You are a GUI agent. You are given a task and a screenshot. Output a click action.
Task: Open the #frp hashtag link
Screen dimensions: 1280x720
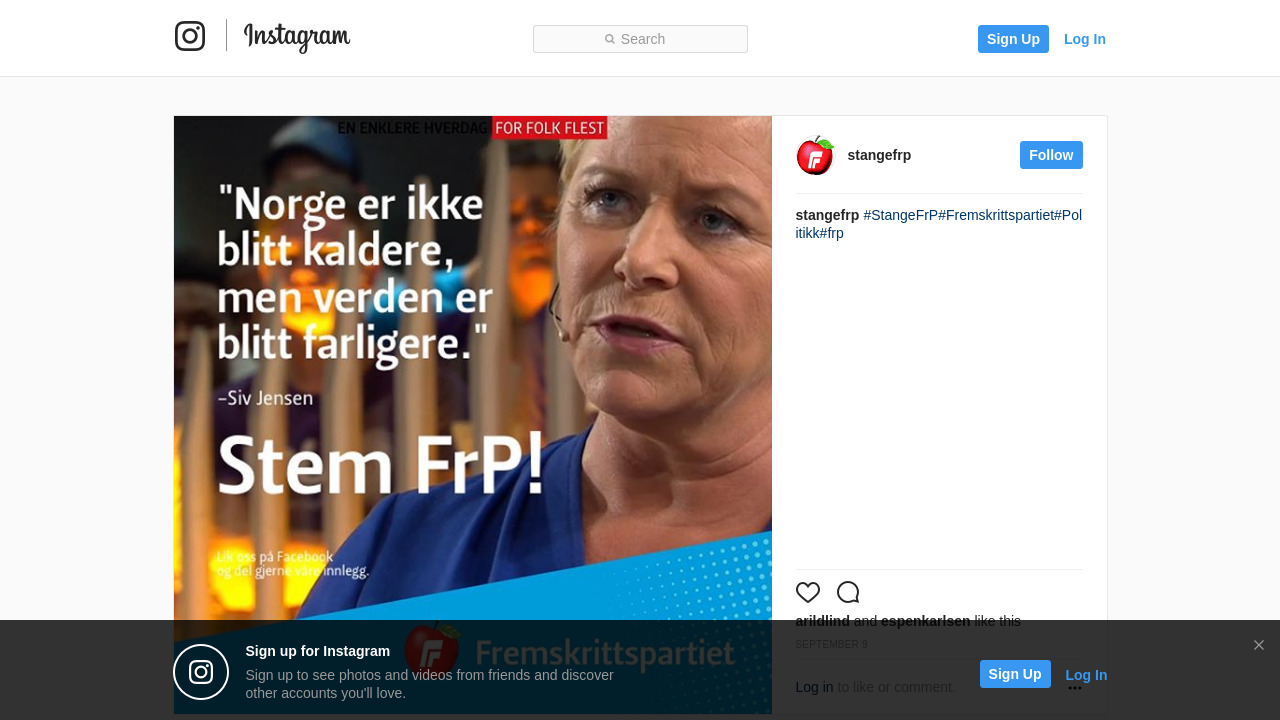(832, 233)
